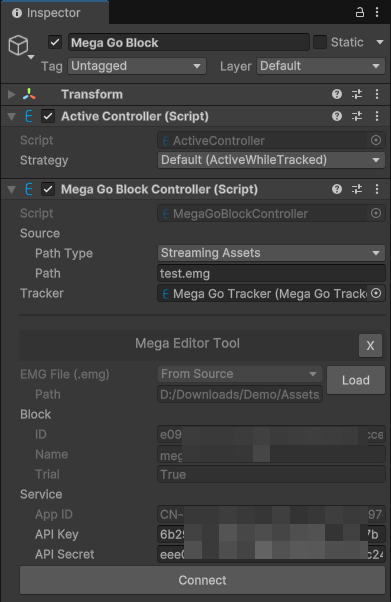Click the Block section label
This screenshot has height=602, width=391.
(35, 415)
